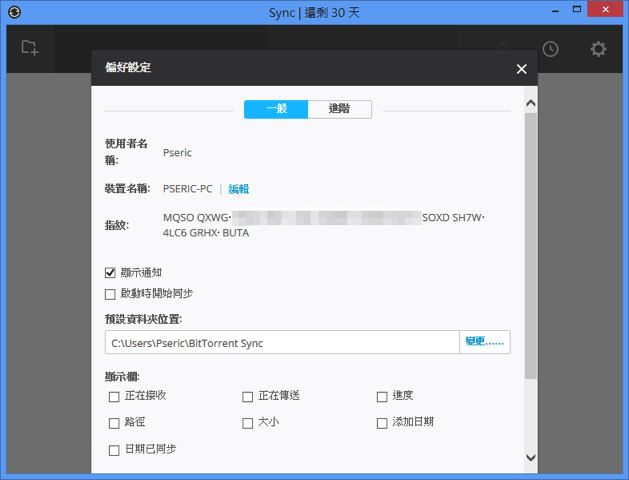Close the 偏好設定 dialog
Viewport: 629px width, 480px height.
pyautogui.click(x=521, y=69)
